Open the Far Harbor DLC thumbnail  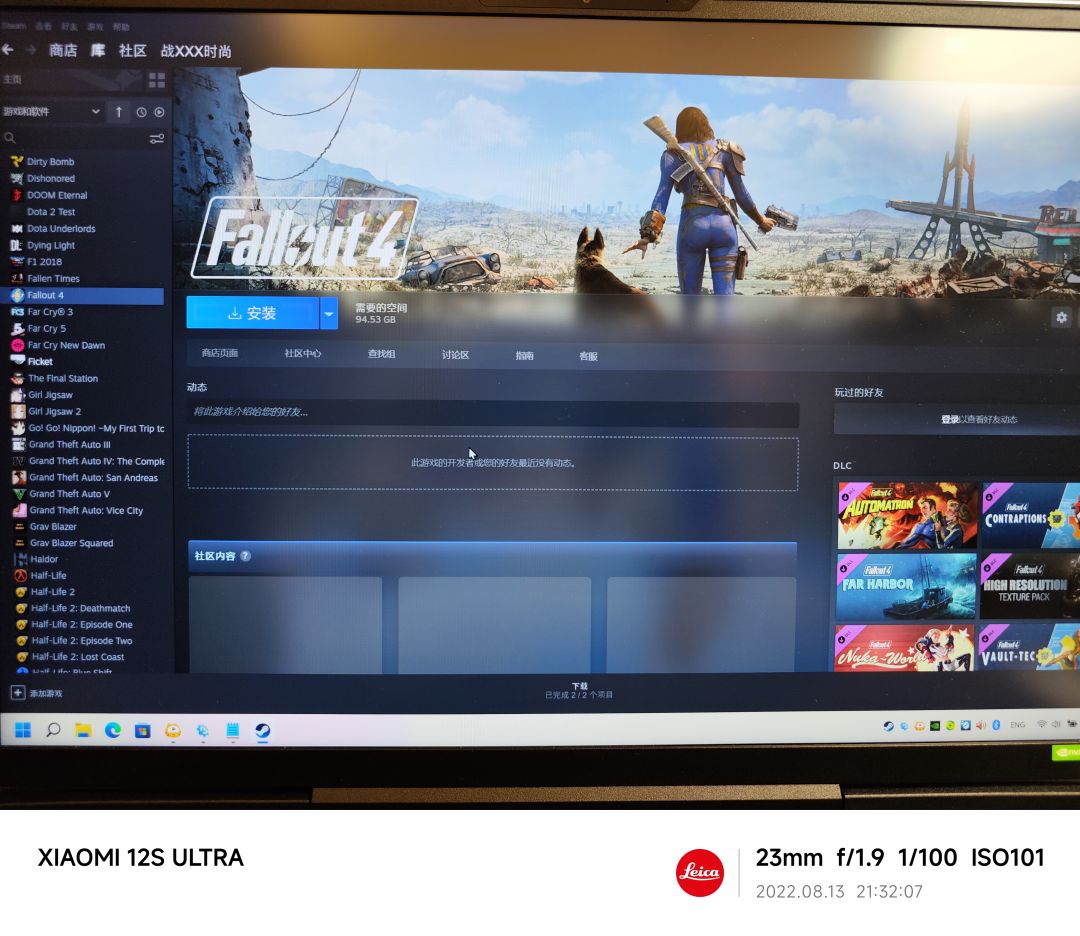[x=906, y=586]
